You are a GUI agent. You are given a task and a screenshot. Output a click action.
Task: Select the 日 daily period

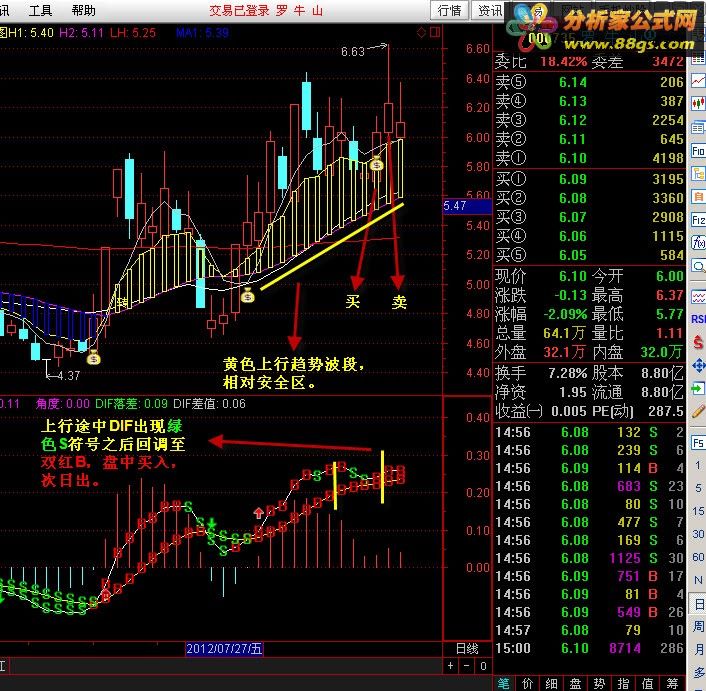pyautogui.click(x=698, y=603)
